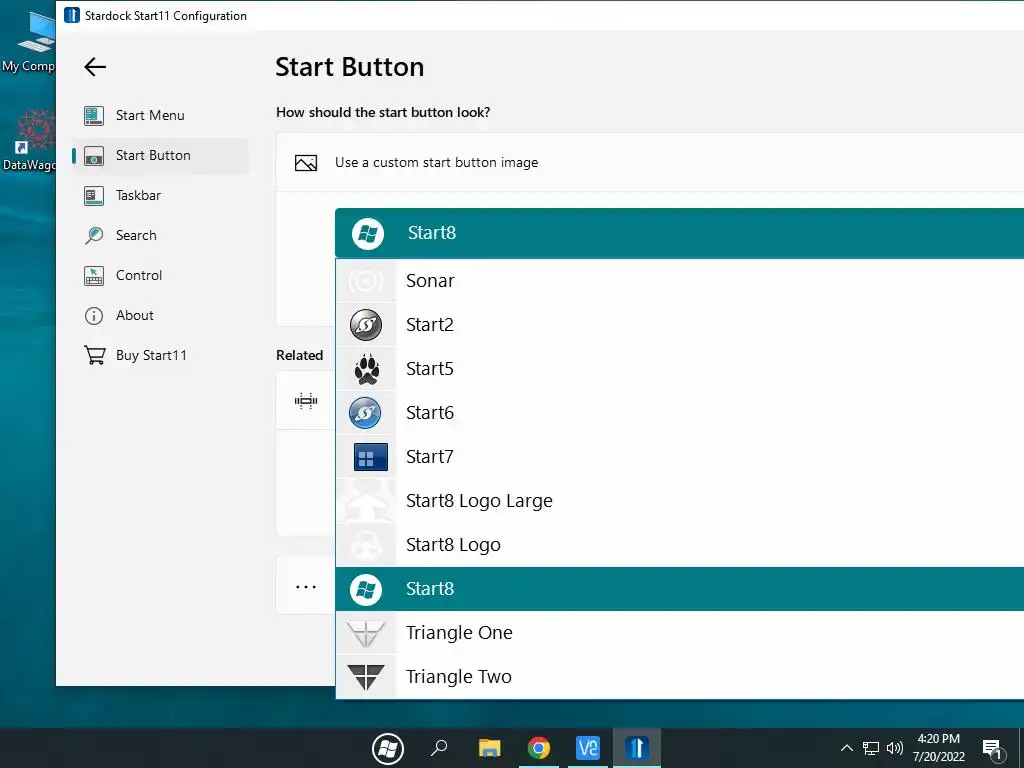Go back with the left arrow
This screenshot has height=768, width=1024.
pyautogui.click(x=95, y=67)
